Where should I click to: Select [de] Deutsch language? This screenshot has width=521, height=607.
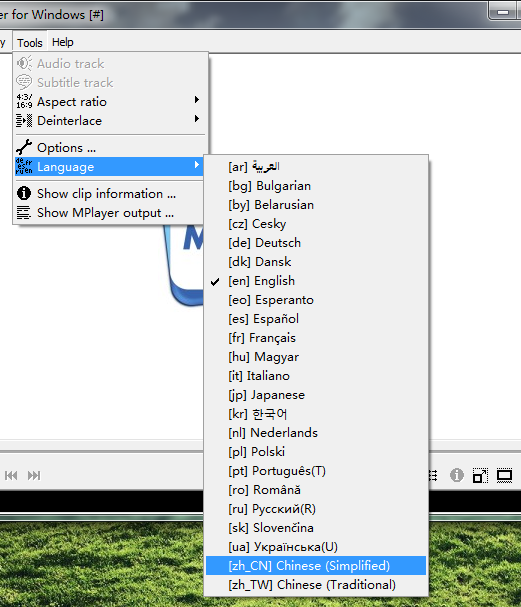point(316,243)
